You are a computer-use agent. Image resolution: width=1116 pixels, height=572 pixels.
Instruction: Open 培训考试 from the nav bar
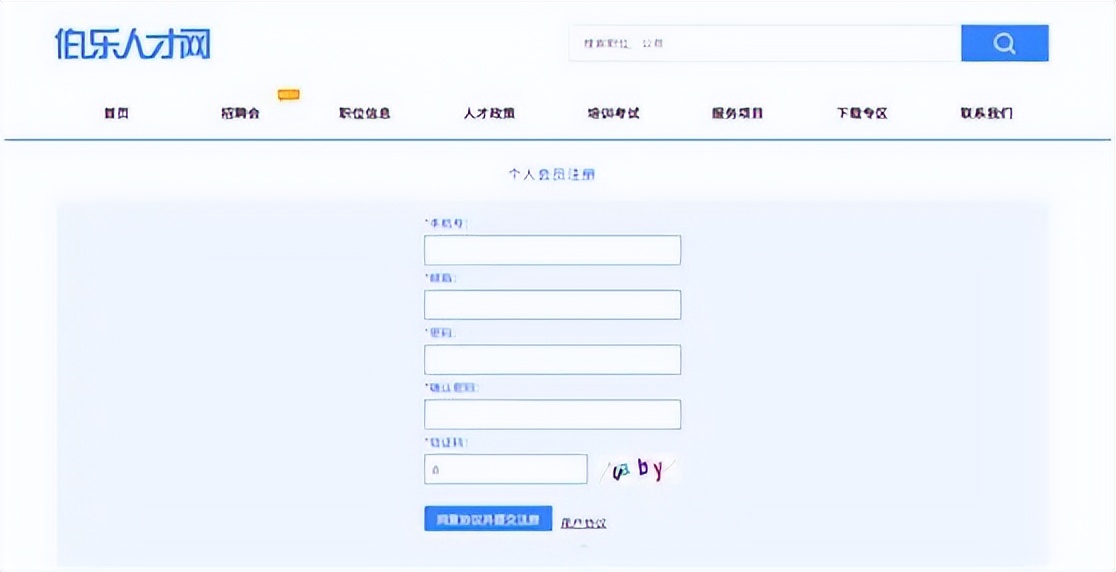click(x=614, y=113)
